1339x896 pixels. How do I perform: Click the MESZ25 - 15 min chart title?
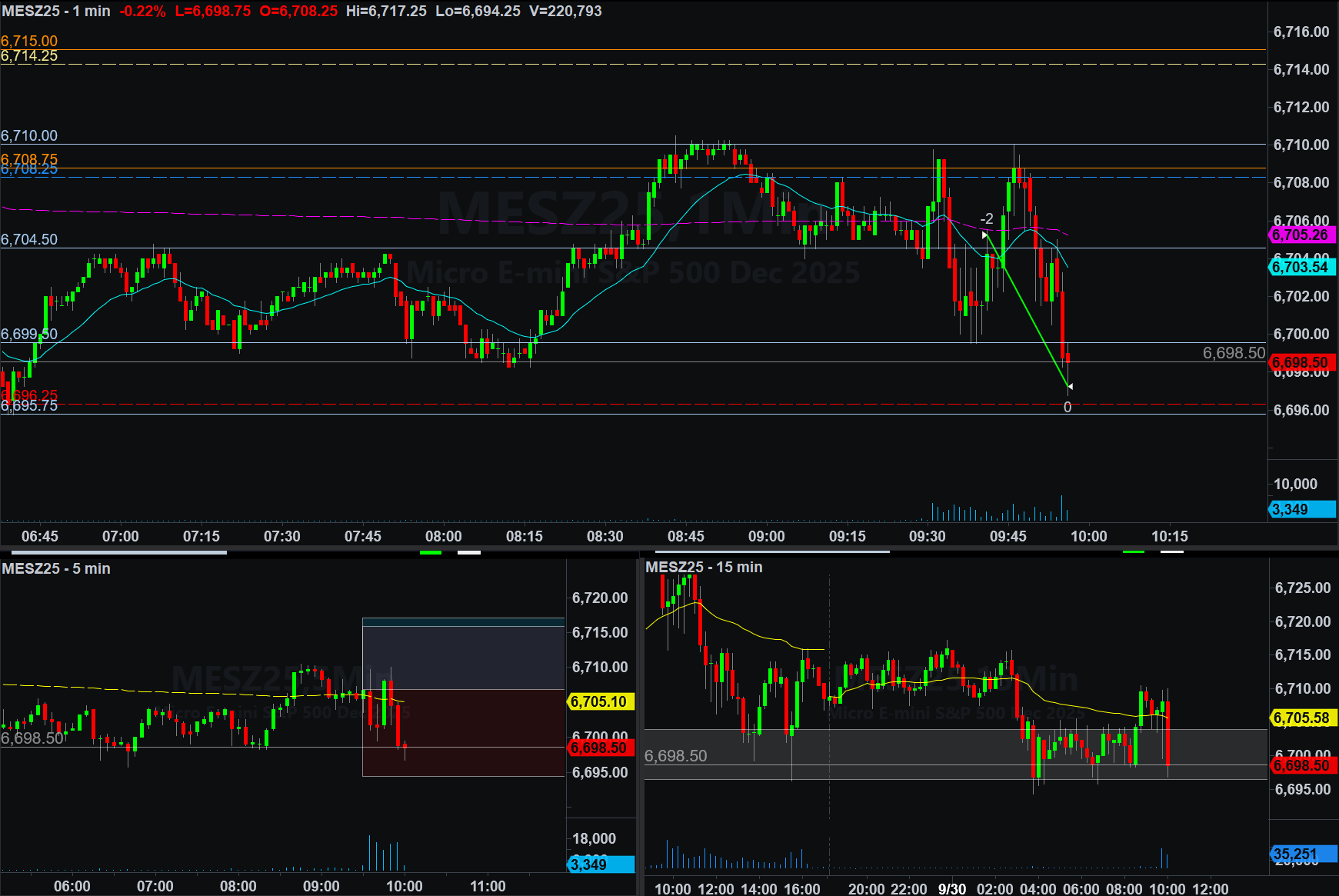point(704,567)
